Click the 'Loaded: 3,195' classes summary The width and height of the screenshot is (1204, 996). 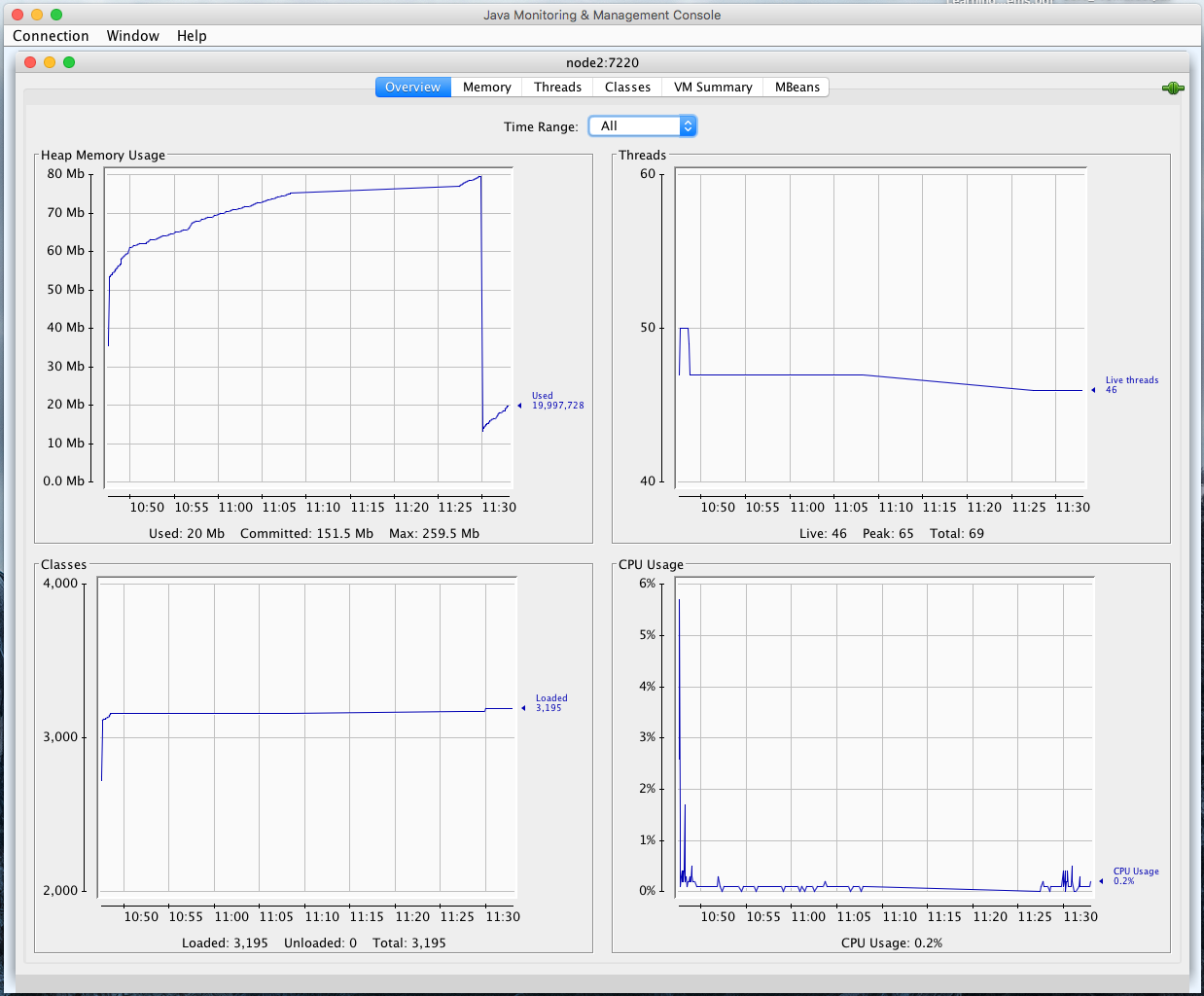(225, 943)
